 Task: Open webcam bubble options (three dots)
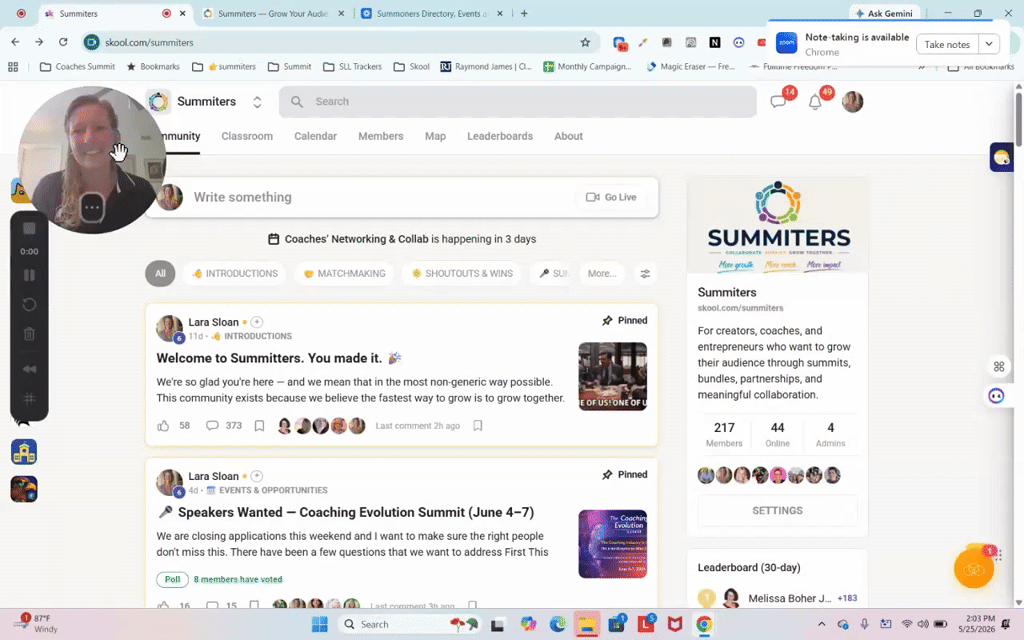(92, 208)
